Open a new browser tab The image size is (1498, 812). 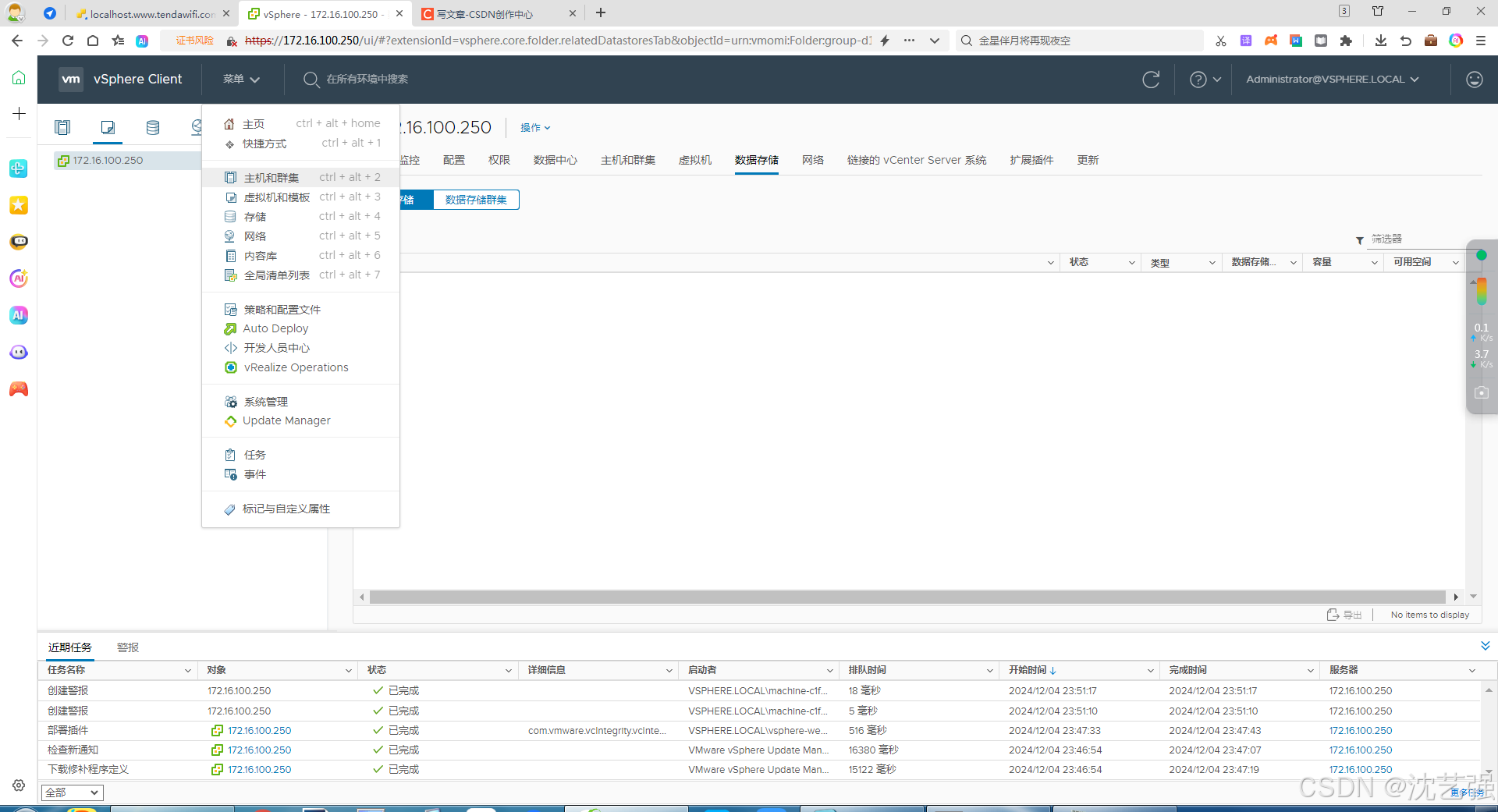point(601,12)
